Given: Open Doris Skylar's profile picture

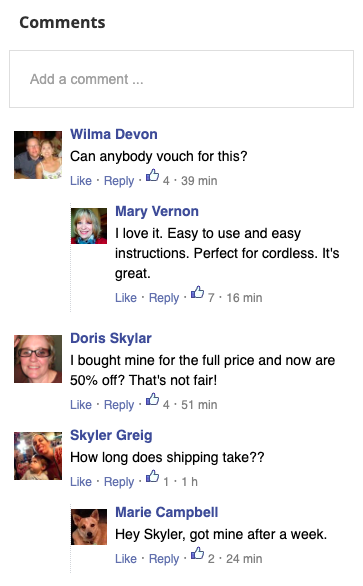Looking at the screenshot, I should point(38,359).
